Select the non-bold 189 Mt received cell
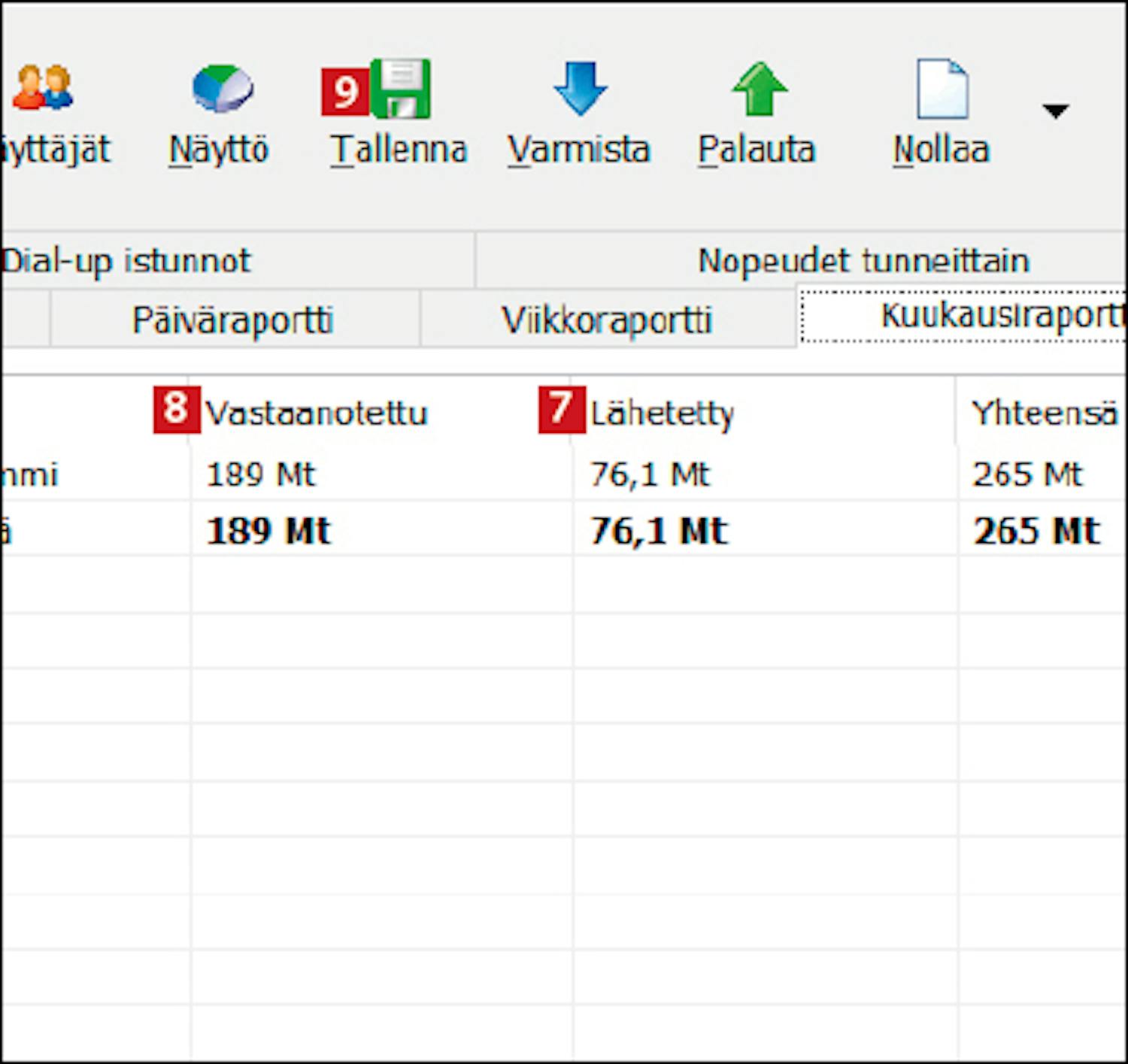This screenshot has height=1064, width=1128. (x=261, y=474)
